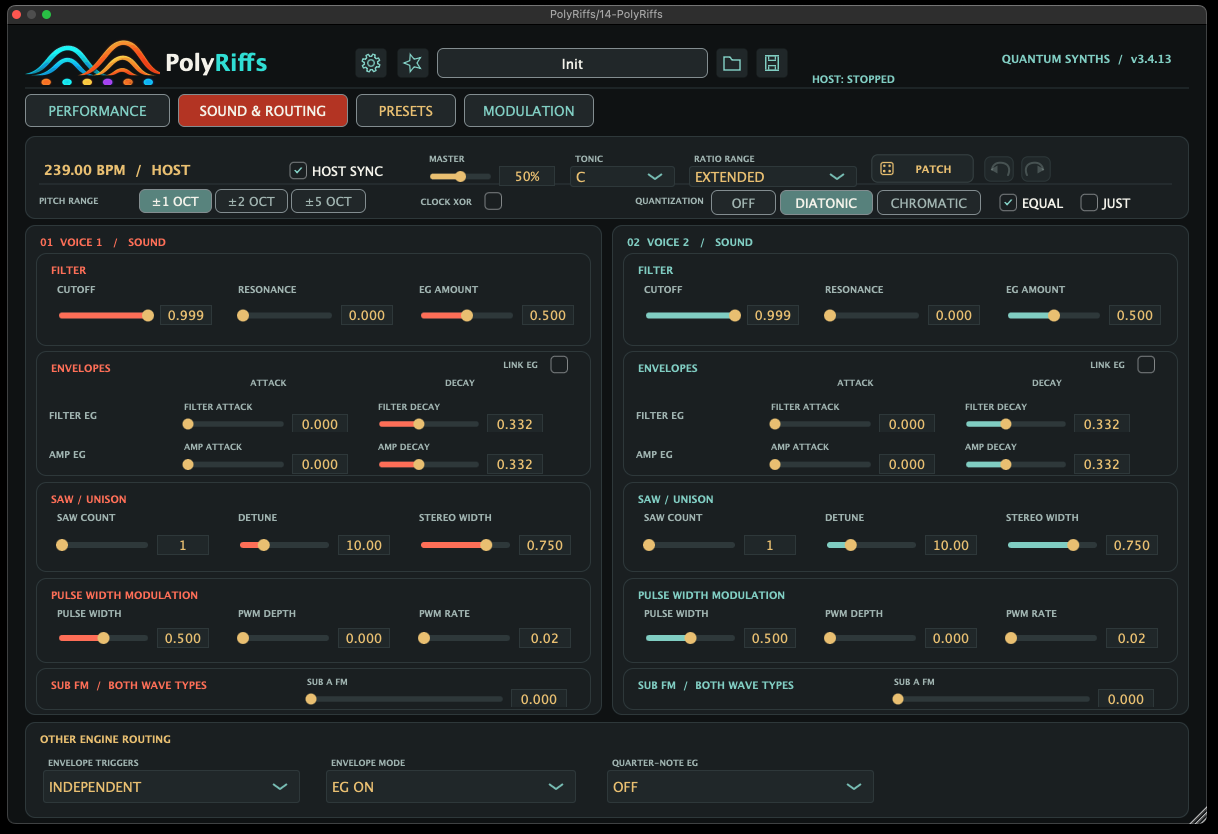Click the undo arrow icon
The height and width of the screenshot is (834, 1218).
coord(999,169)
